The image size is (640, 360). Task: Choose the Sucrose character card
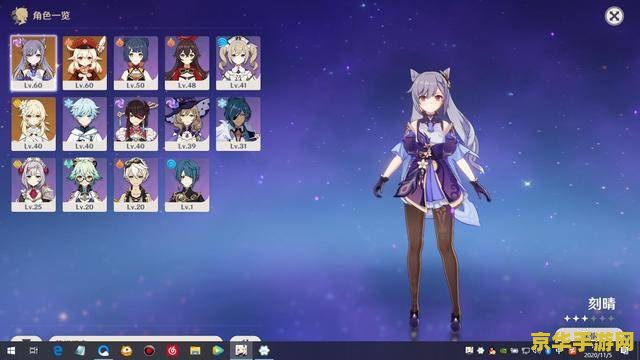pyautogui.click(x=84, y=185)
